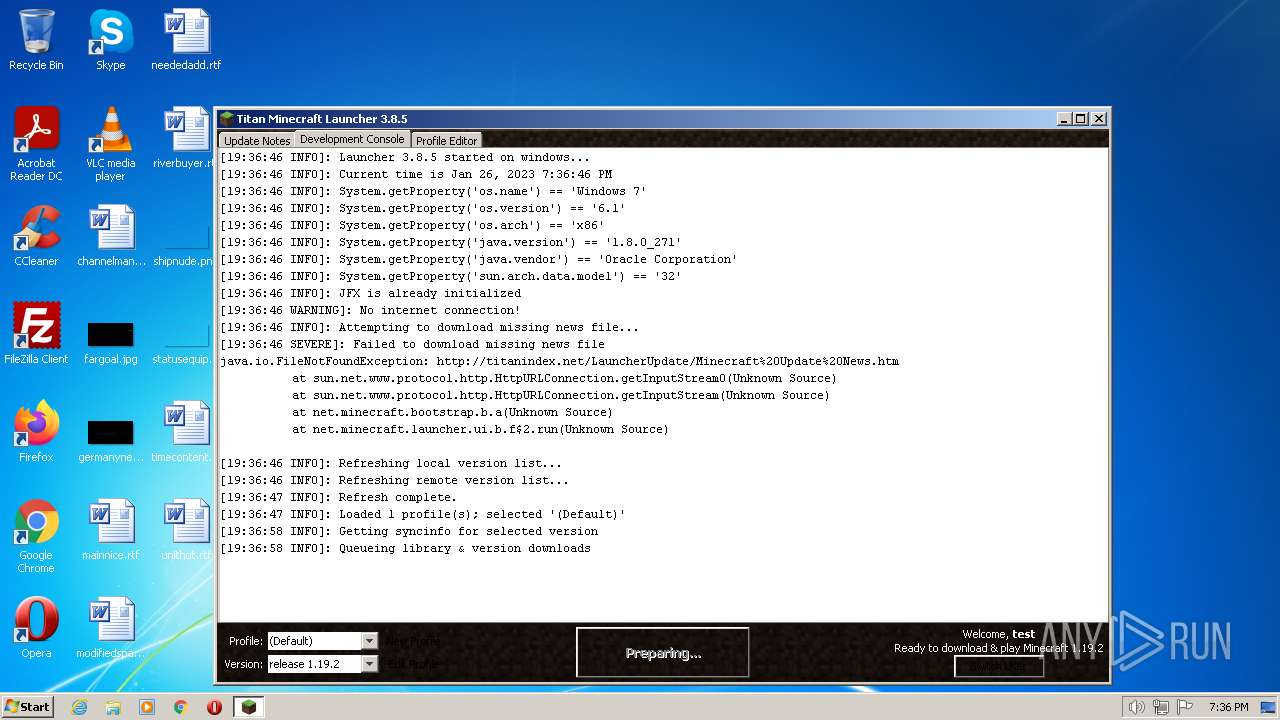Screen dimensions: 1280x720
Task: Open Action Center flag icon
Action: [1184, 707]
